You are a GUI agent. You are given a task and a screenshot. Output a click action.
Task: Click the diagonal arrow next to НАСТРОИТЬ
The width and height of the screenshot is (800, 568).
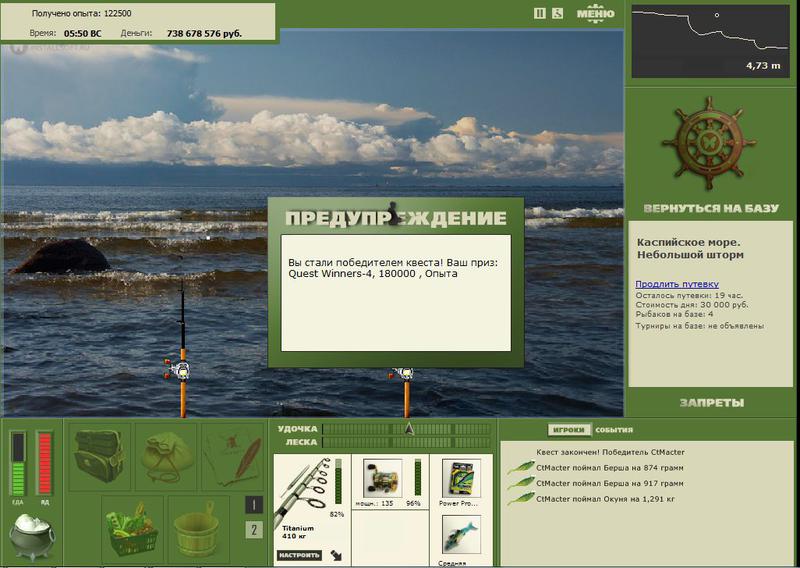336,555
